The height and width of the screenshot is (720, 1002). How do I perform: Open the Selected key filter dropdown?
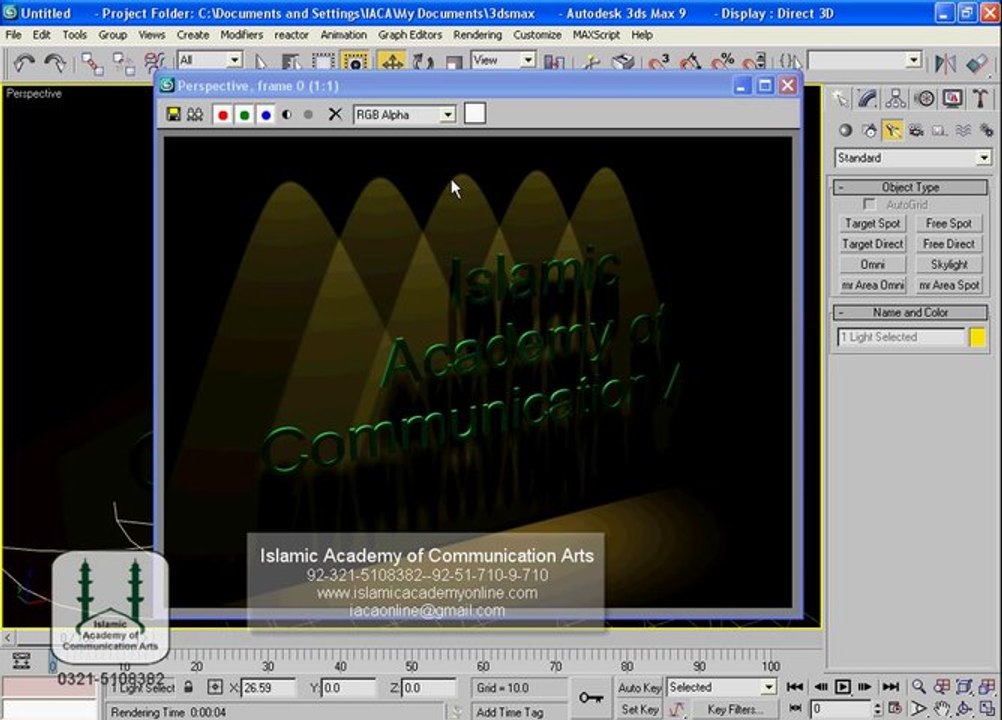pyautogui.click(x=721, y=687)
